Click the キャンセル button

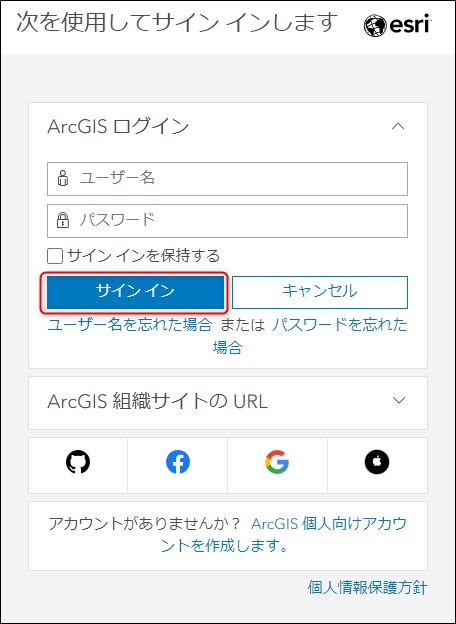click(320, 292)
